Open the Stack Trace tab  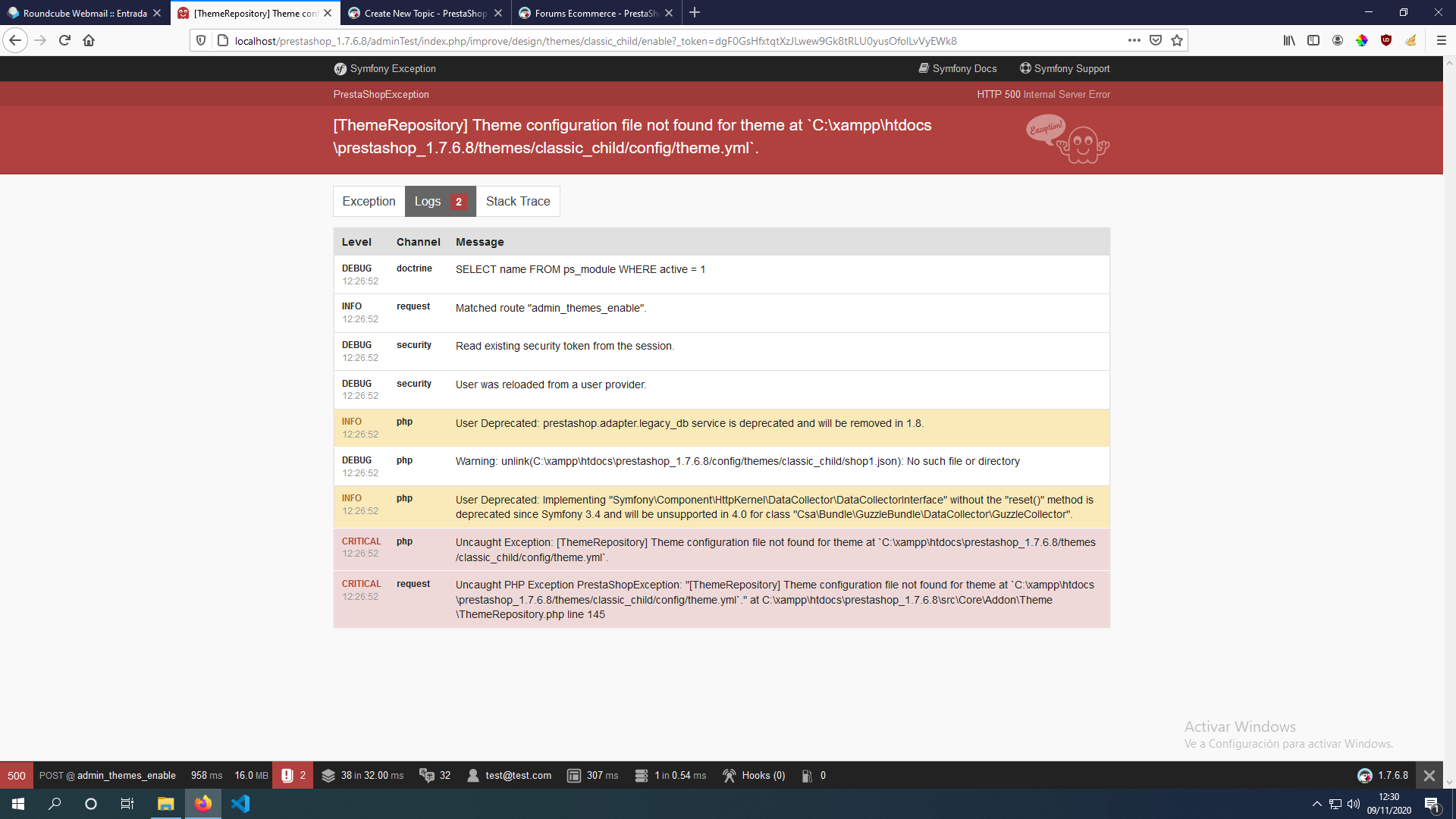click(x=518, y=201)
